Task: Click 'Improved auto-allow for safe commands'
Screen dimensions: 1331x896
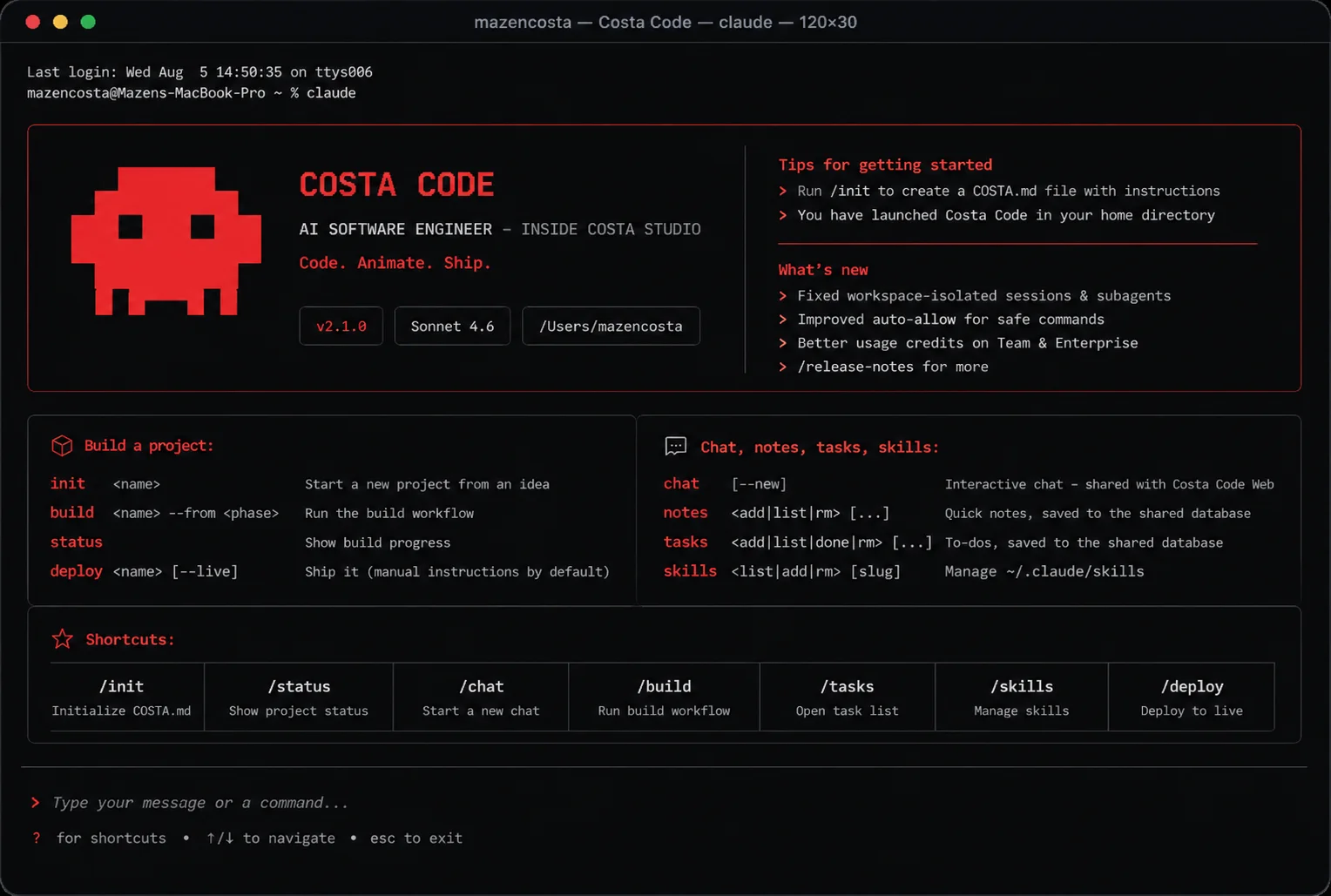Action: coord(950,320)
